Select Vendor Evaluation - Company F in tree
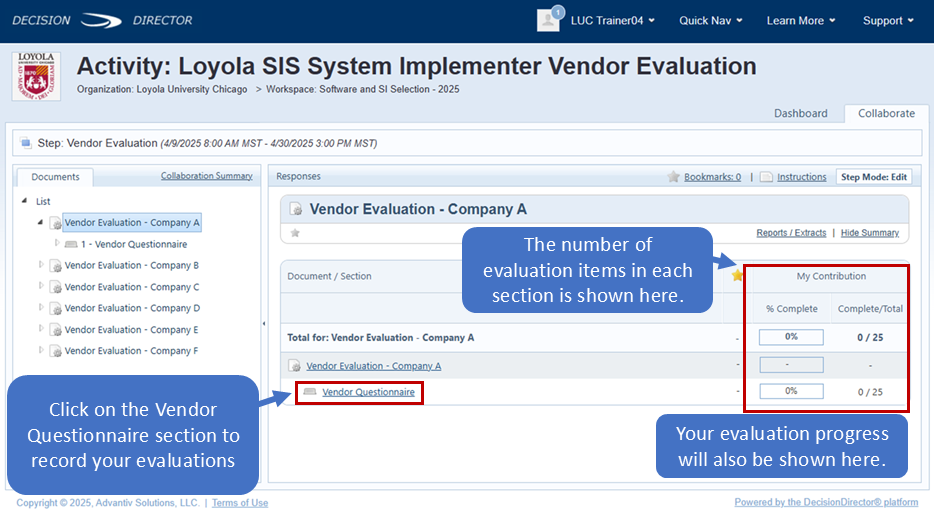 point(131,352)
